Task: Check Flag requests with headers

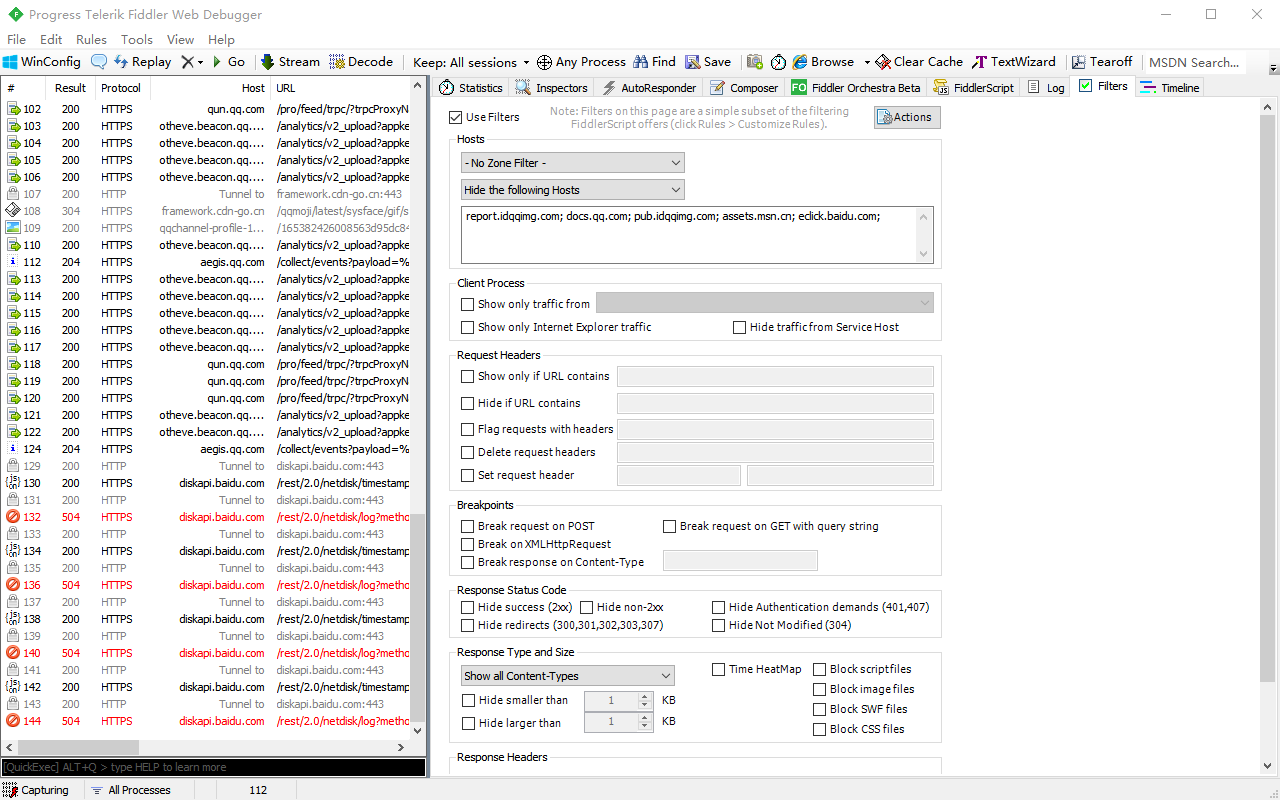Action: [x=467, y=429]
